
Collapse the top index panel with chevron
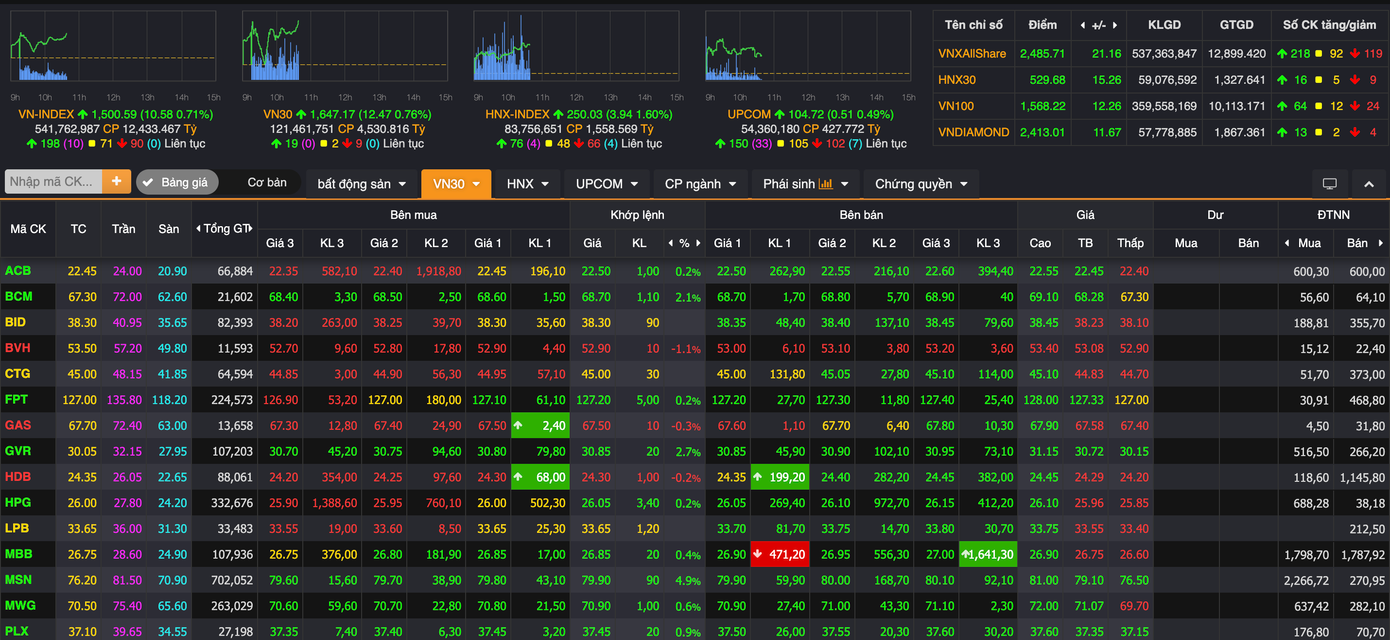pos(1369,184)
